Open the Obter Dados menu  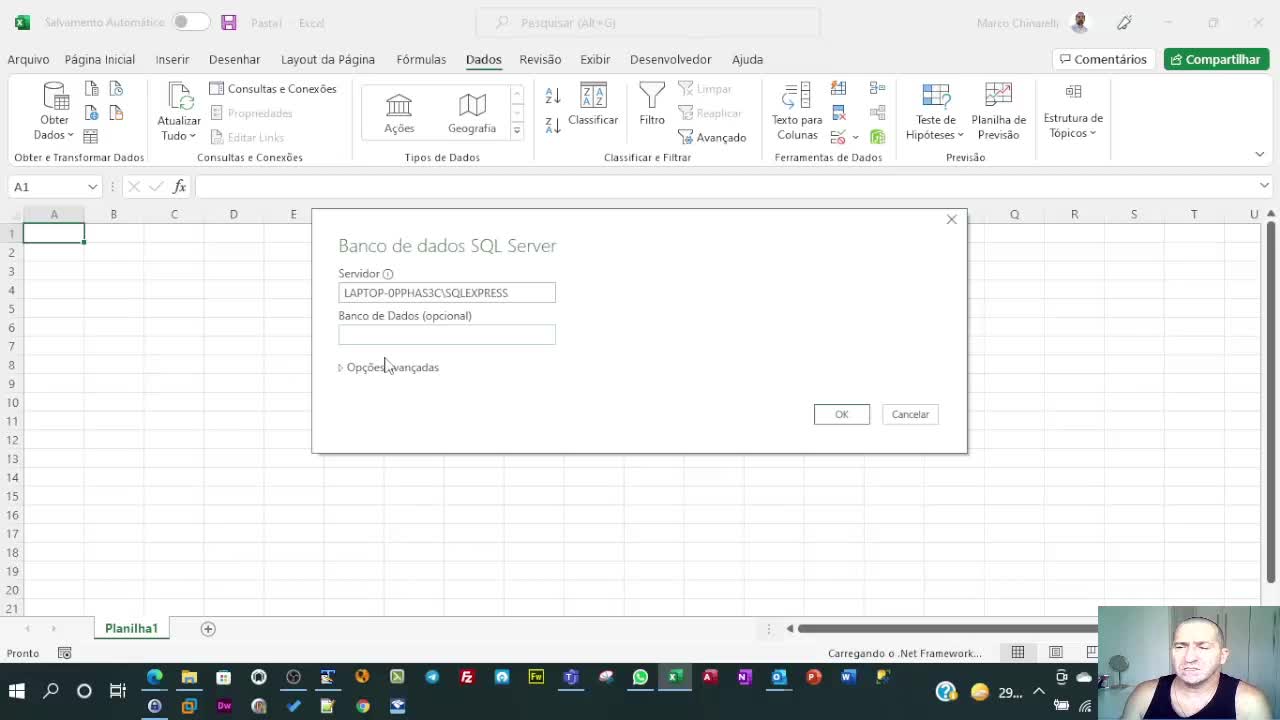click(x=54, y=112)
